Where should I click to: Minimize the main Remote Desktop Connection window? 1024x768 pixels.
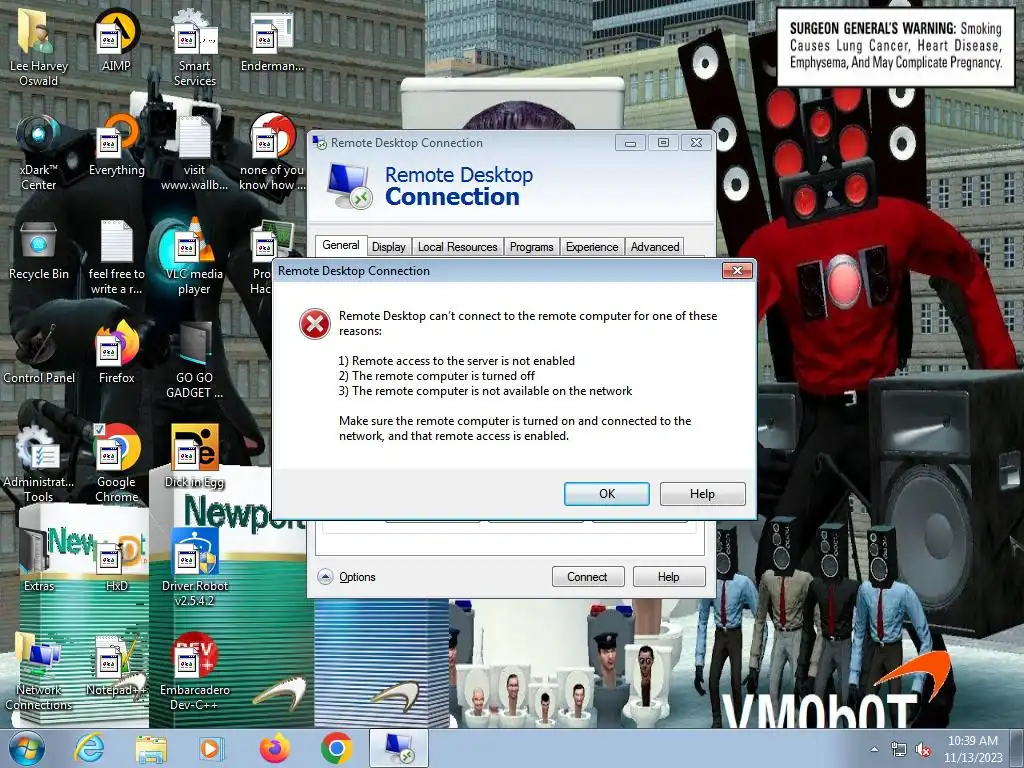pyautogui.click(x=630, y=143)
